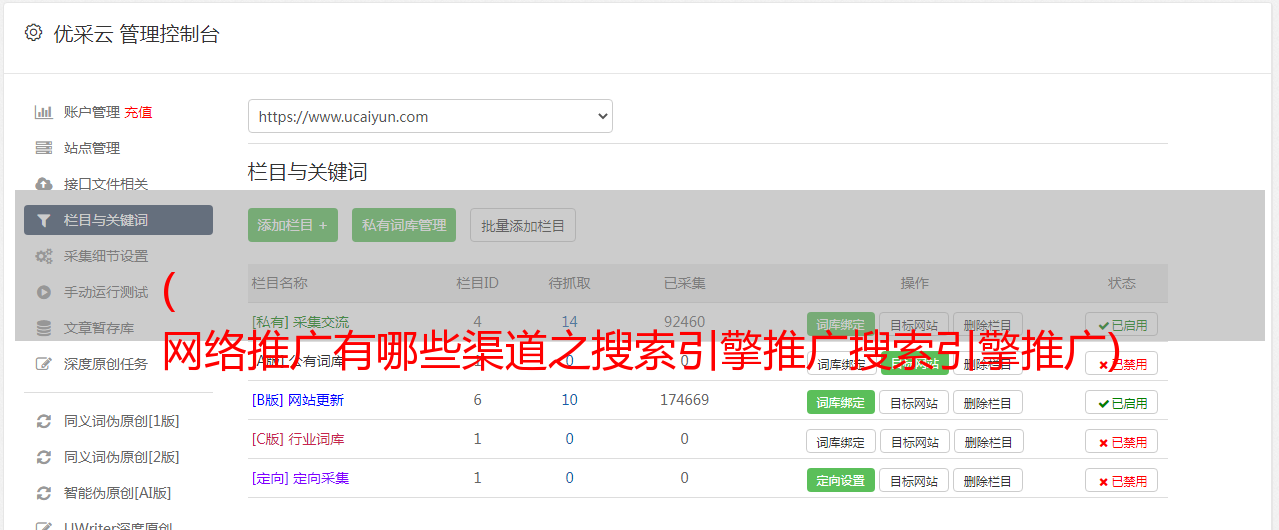
Task: Click 目标网站 for 网站更新 row
Action: [x=914, y=402]
